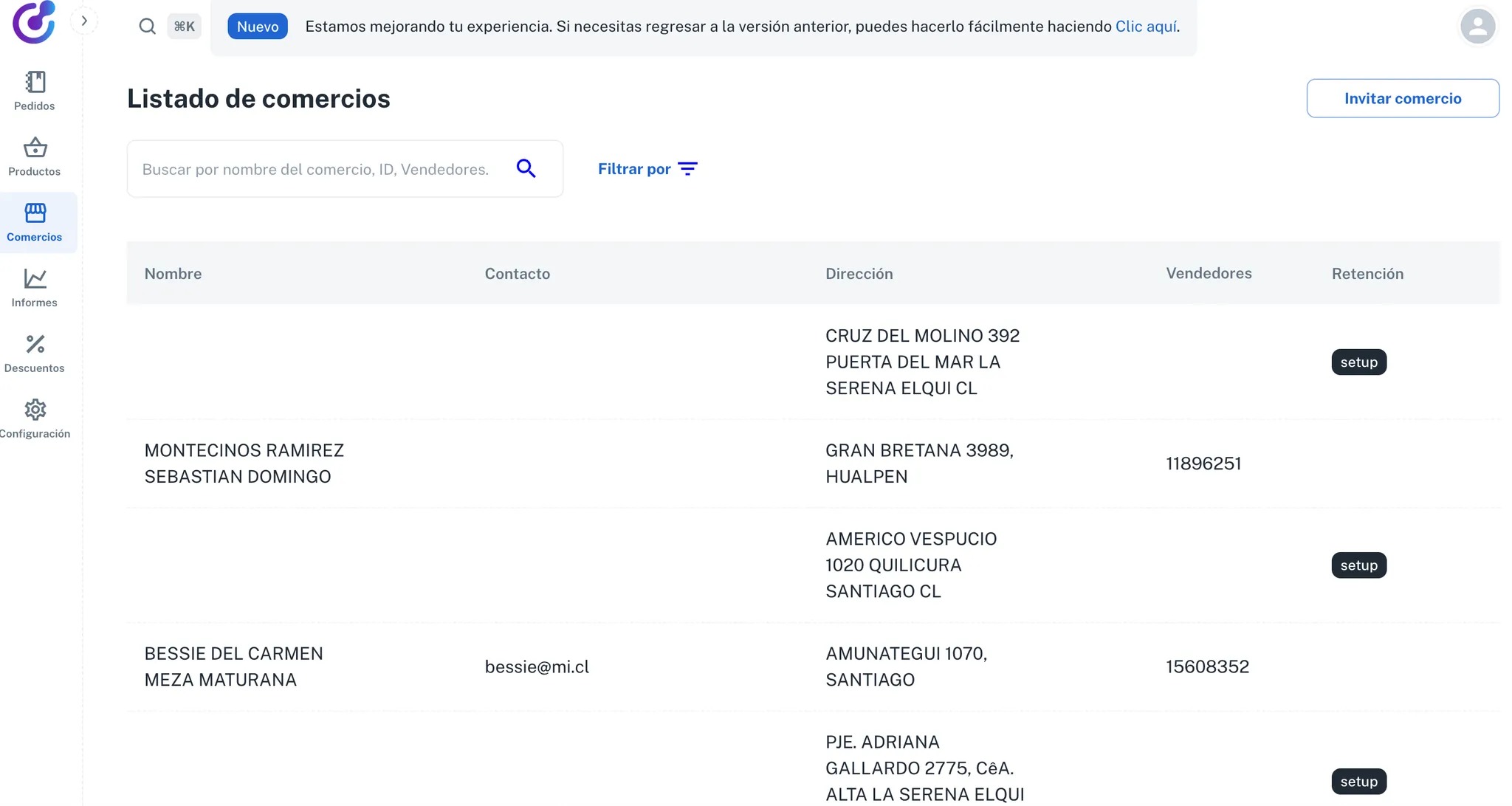Screen dimensions: 1512x806
Task: Click the magnifier icon in top bar
Action: click(x=147, y=27)
